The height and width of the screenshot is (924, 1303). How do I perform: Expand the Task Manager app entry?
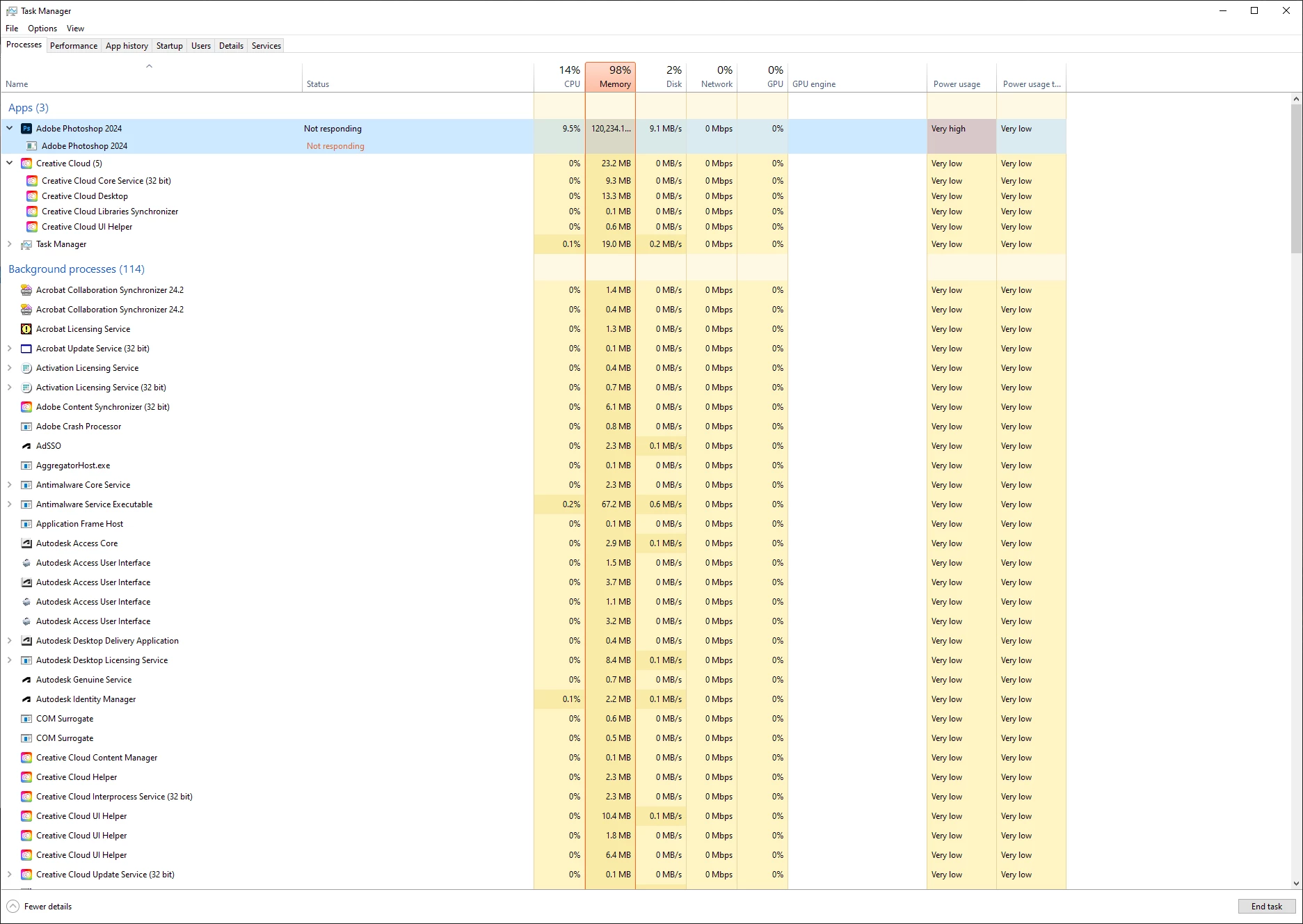click(10, 244)
